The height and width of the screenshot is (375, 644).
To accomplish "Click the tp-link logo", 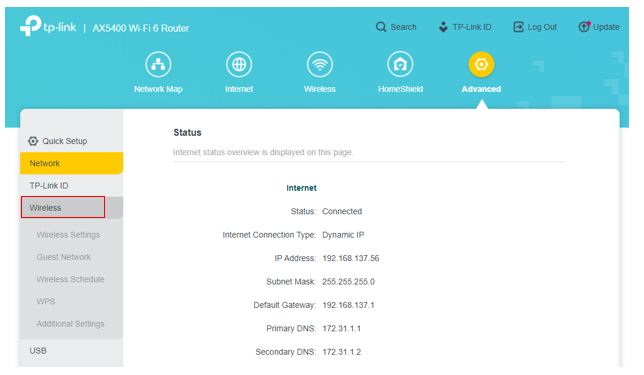I will 48,26.
